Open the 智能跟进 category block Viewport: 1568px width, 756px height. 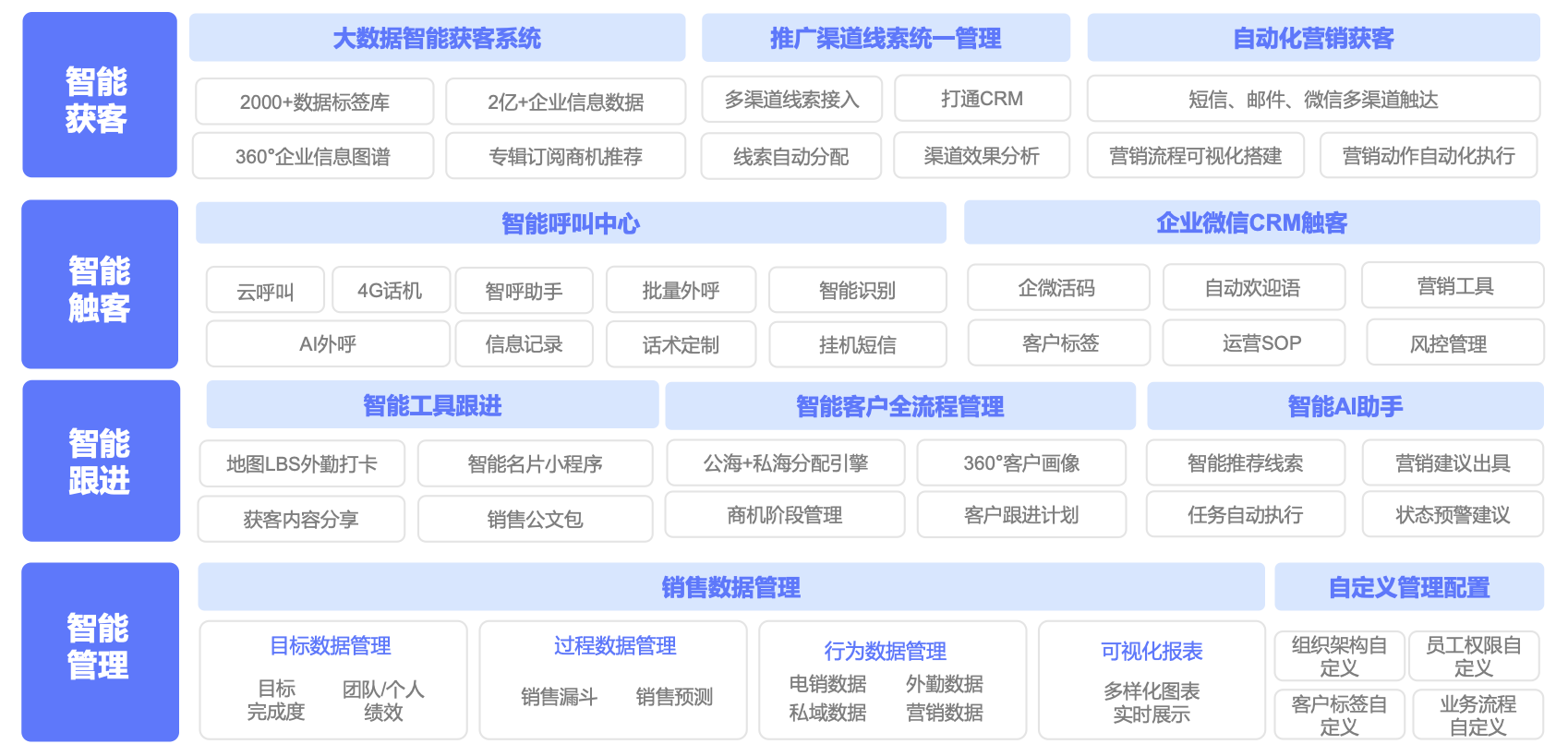tap(100, 461)
